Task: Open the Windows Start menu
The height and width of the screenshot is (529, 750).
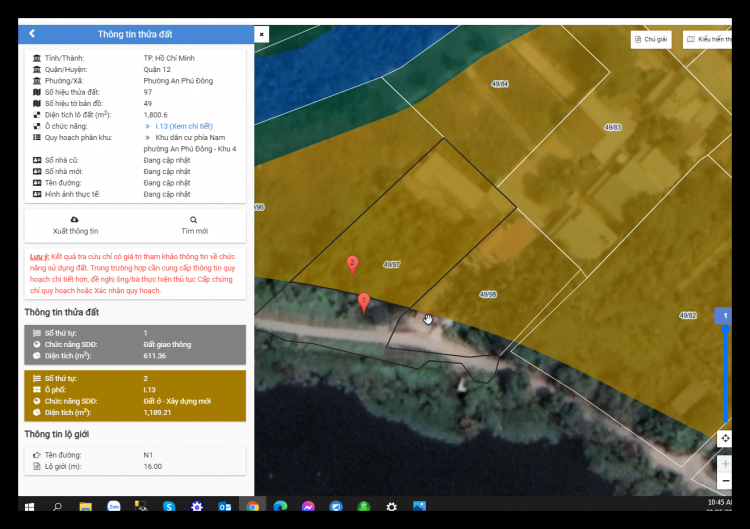Action: click(x=29, y=507)
